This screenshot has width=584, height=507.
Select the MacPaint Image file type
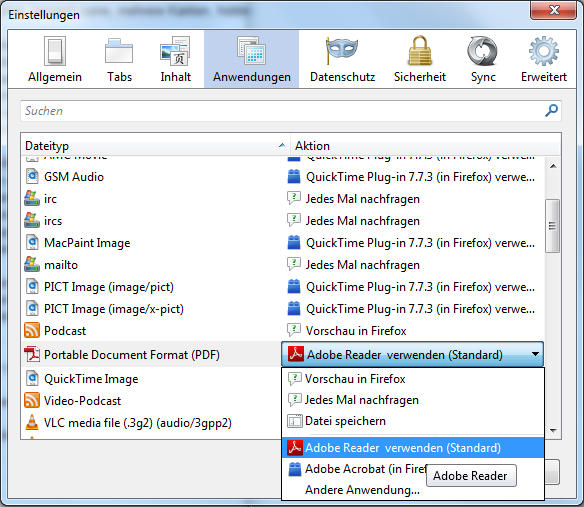click(x=87, y=243)
